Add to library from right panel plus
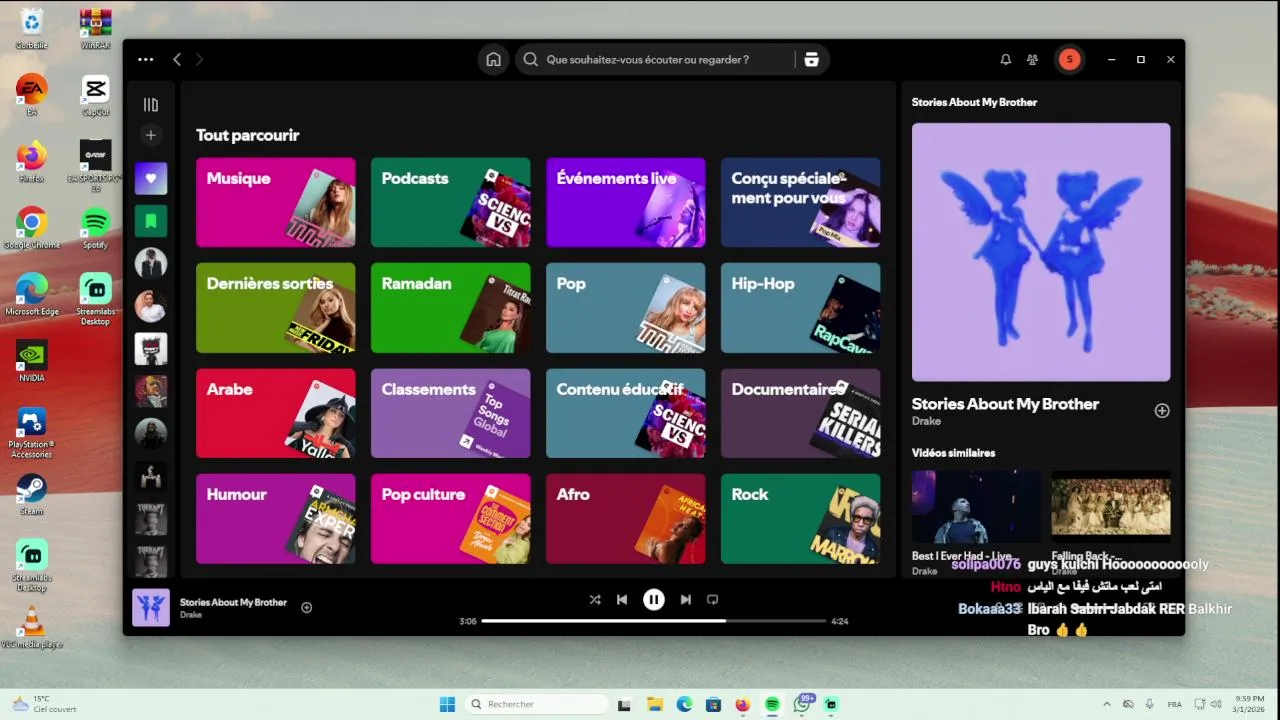Screen dimensions: 1280x720 tap(1162, 411)
